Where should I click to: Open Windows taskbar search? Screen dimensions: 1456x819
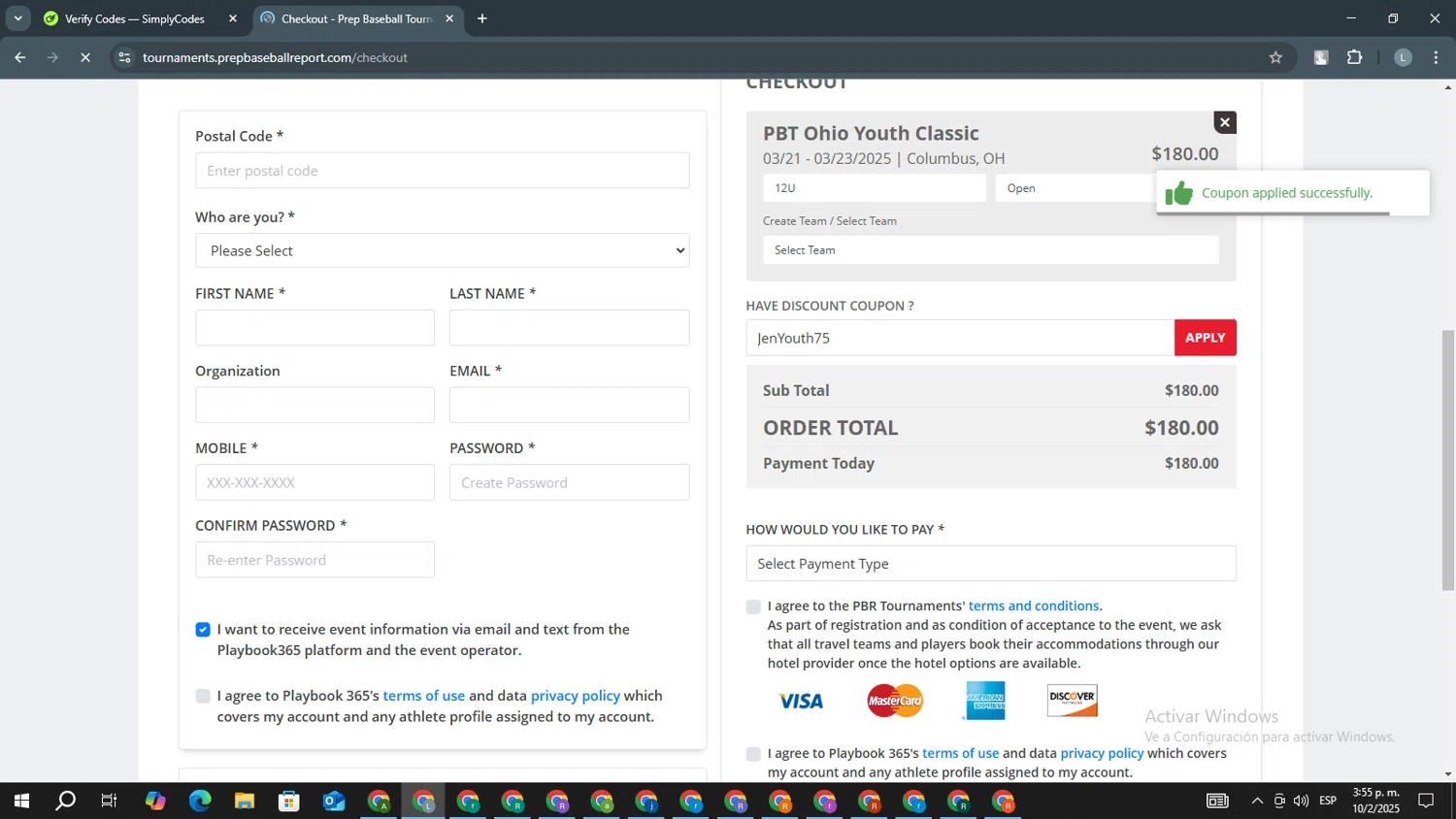tap(65, 802)
